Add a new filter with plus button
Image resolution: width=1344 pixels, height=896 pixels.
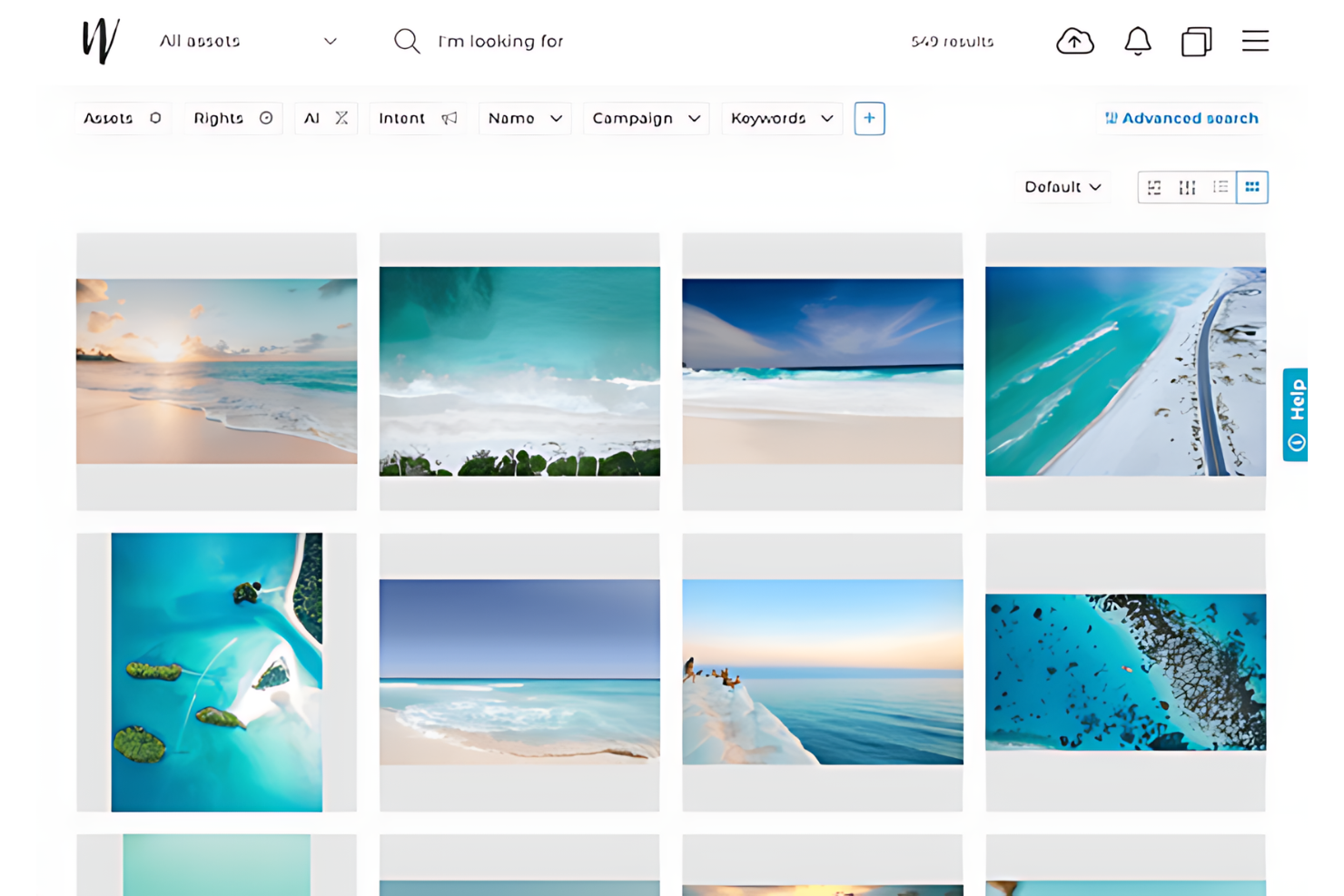(869, 118)
